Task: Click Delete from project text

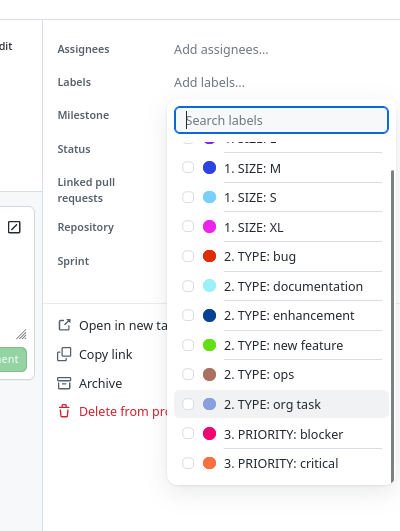Action: tap(123, 411)
